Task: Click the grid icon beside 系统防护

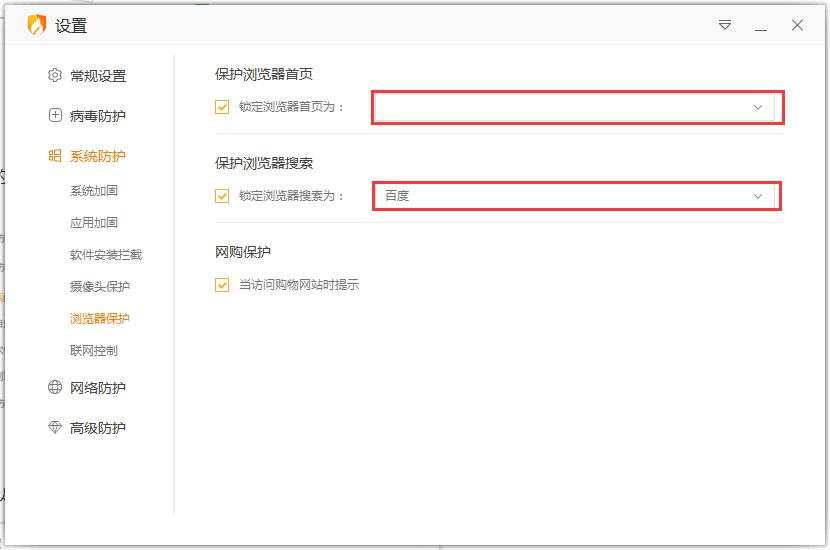Action: tap(55, 156)
